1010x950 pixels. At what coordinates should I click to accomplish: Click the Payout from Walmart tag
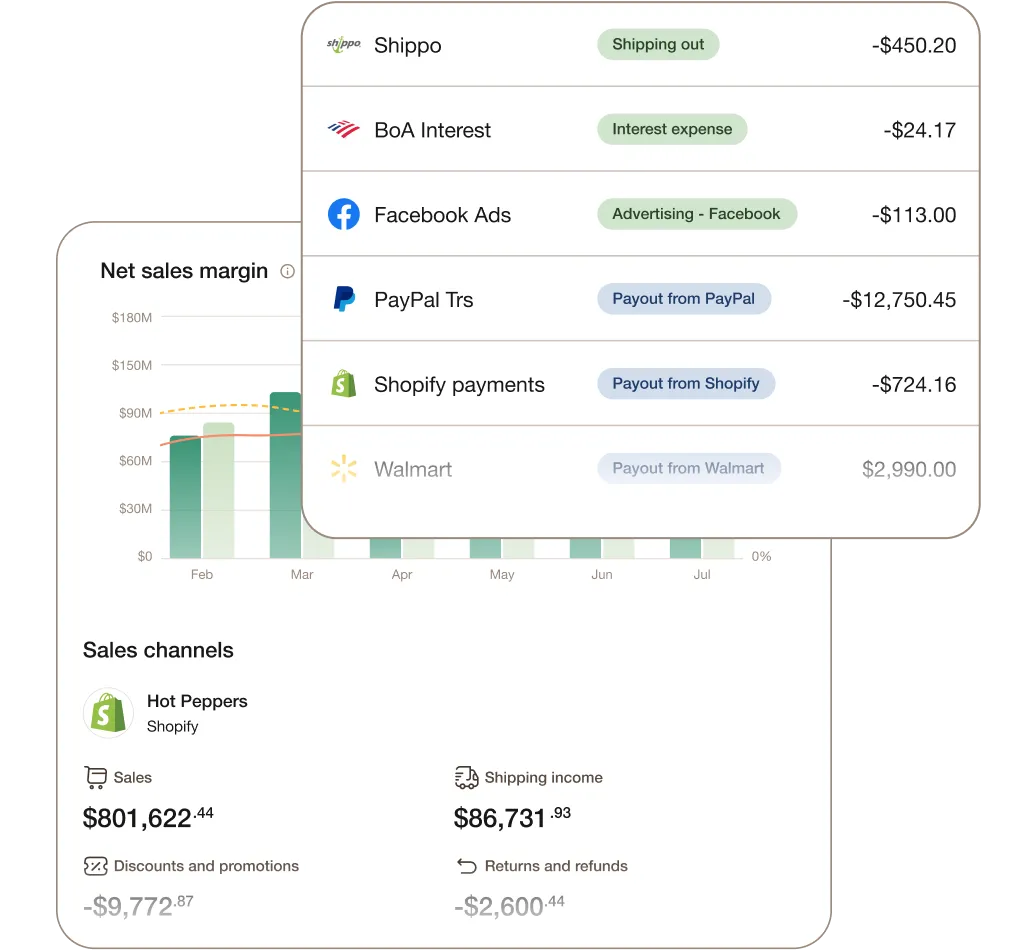(689, 469)
